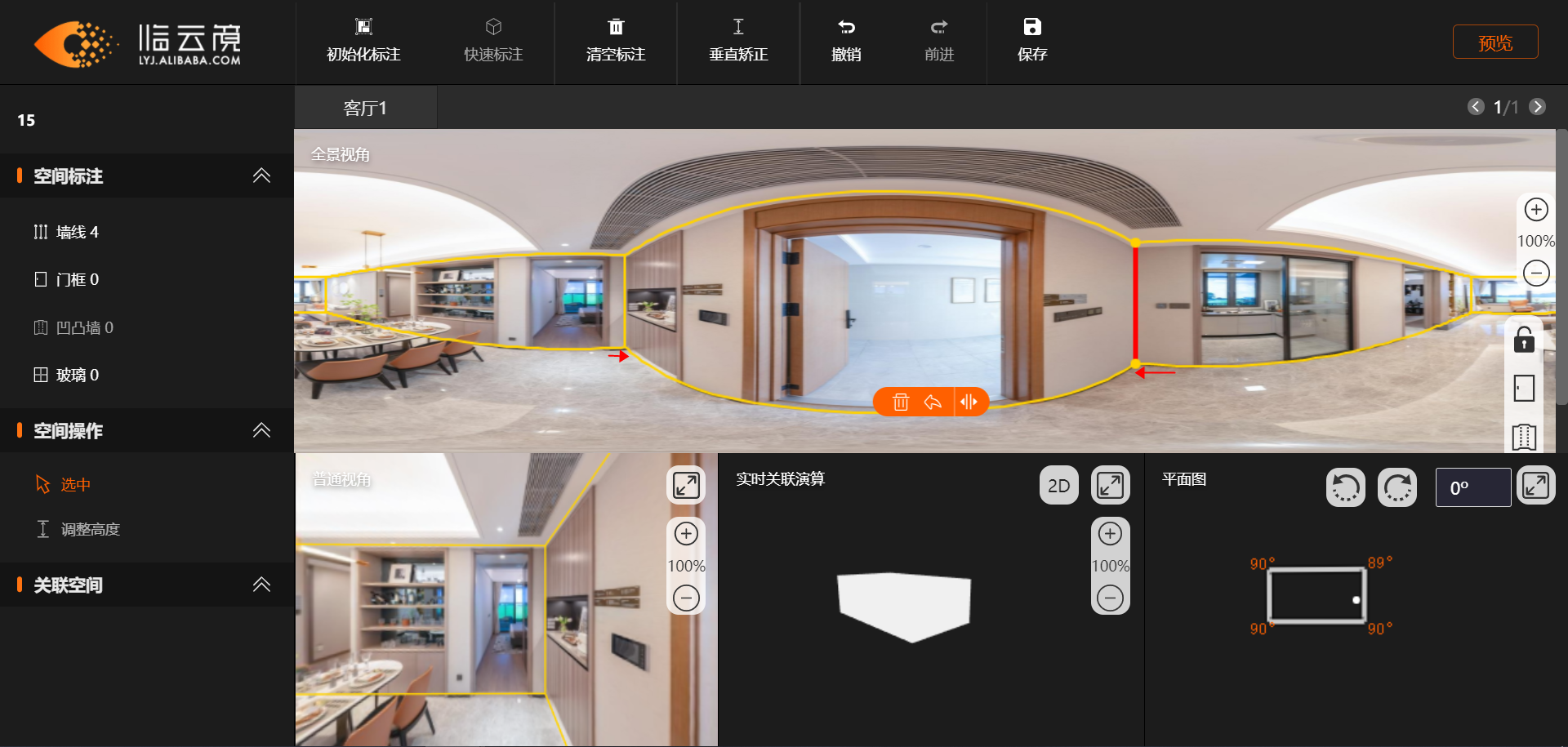1568x747 pixels.
Task: Toggle the lock icon on panorama view
Action: (x=1524, y=339)
